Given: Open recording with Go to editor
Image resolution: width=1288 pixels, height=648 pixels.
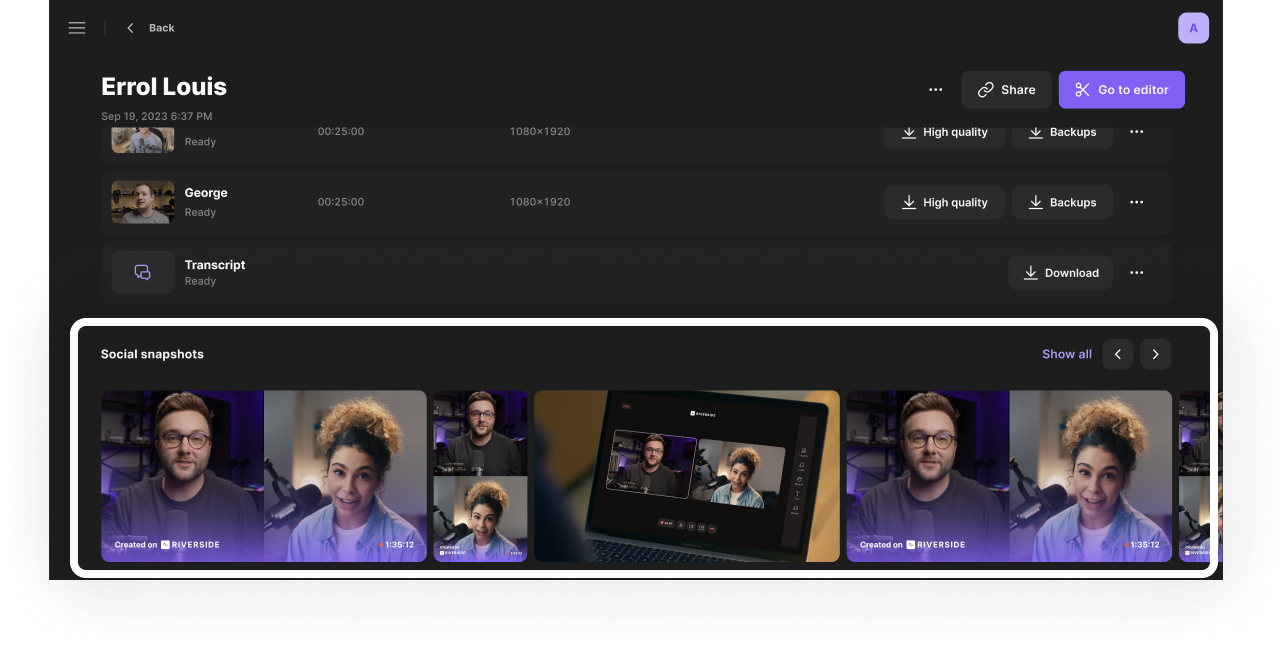Looking at the screenshot, I should (x=1121, y=90).
